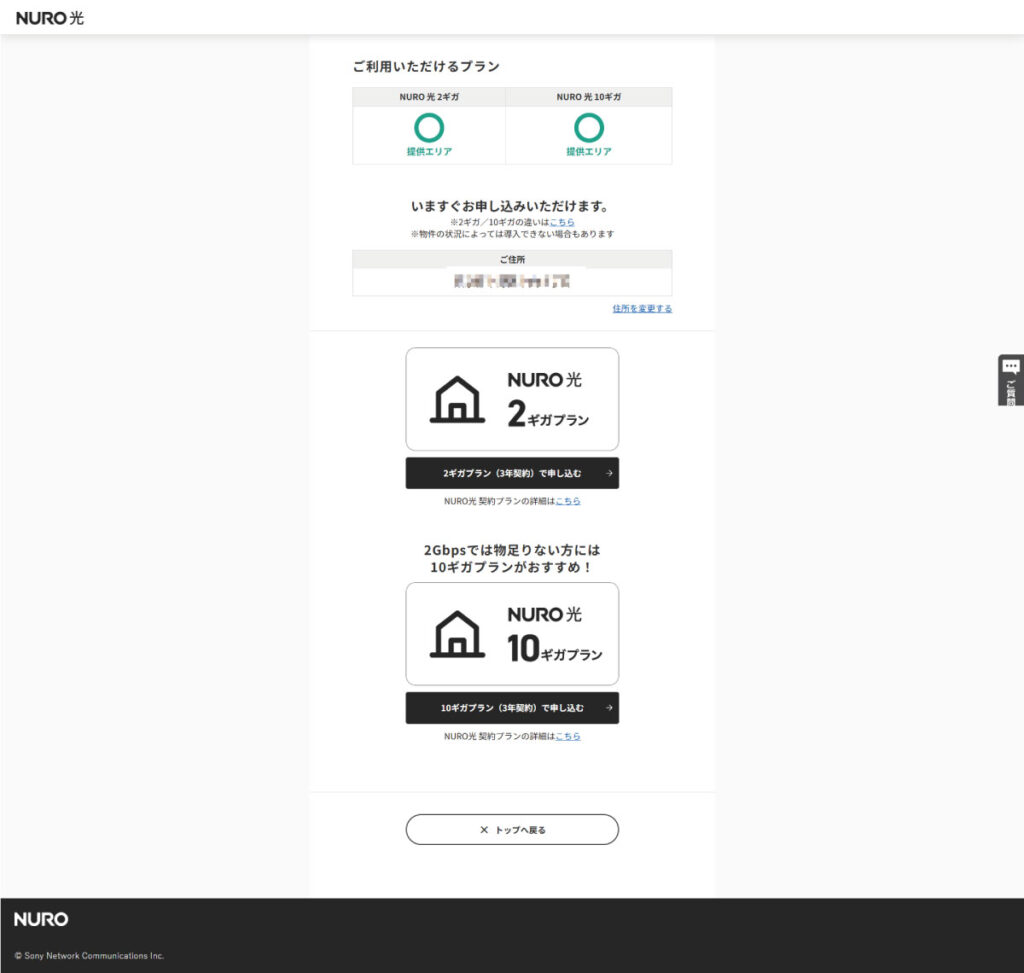Viewport: 1024px width, 973px height.
Task: Click the X icon on トップへ戻る button
Action: [x=484, y=830]
